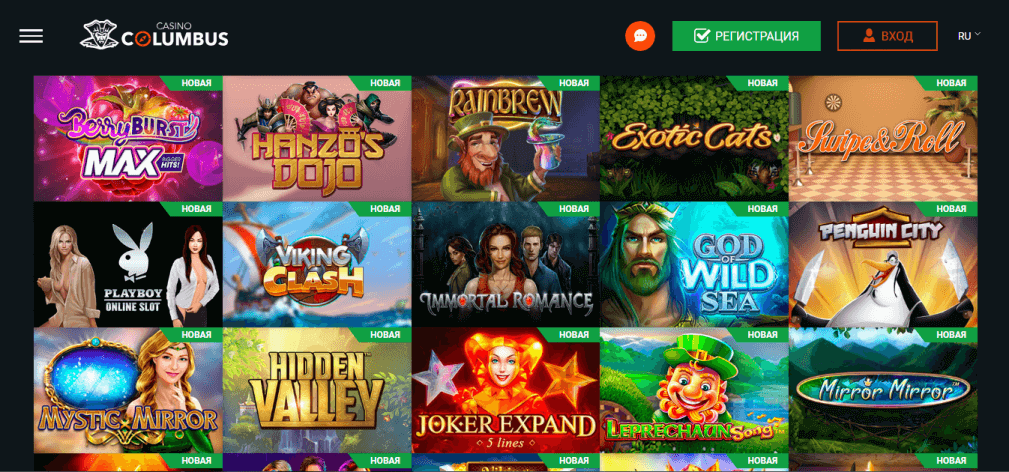Image resolution: width=1009 pixels, height=472 pixels.
Task: Launch the Viking Clash game
Action: pyautogui.click(x=317, y=265)
